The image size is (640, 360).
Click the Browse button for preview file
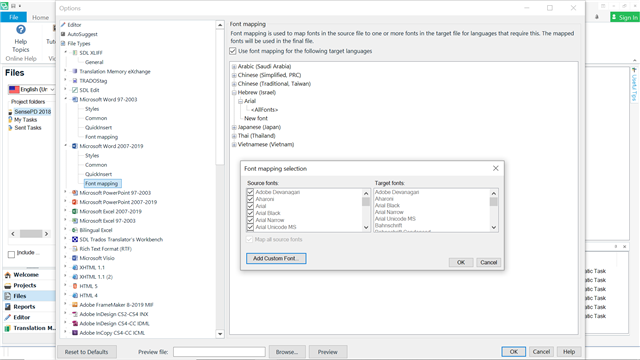(287, 352)
